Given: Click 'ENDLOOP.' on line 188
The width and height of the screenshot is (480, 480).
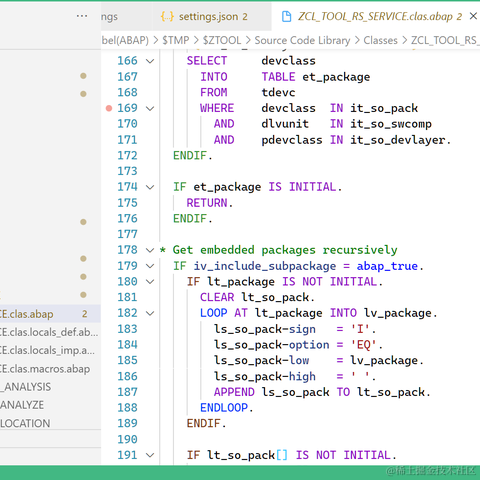Looking at the screenshot, I should 226,408.
